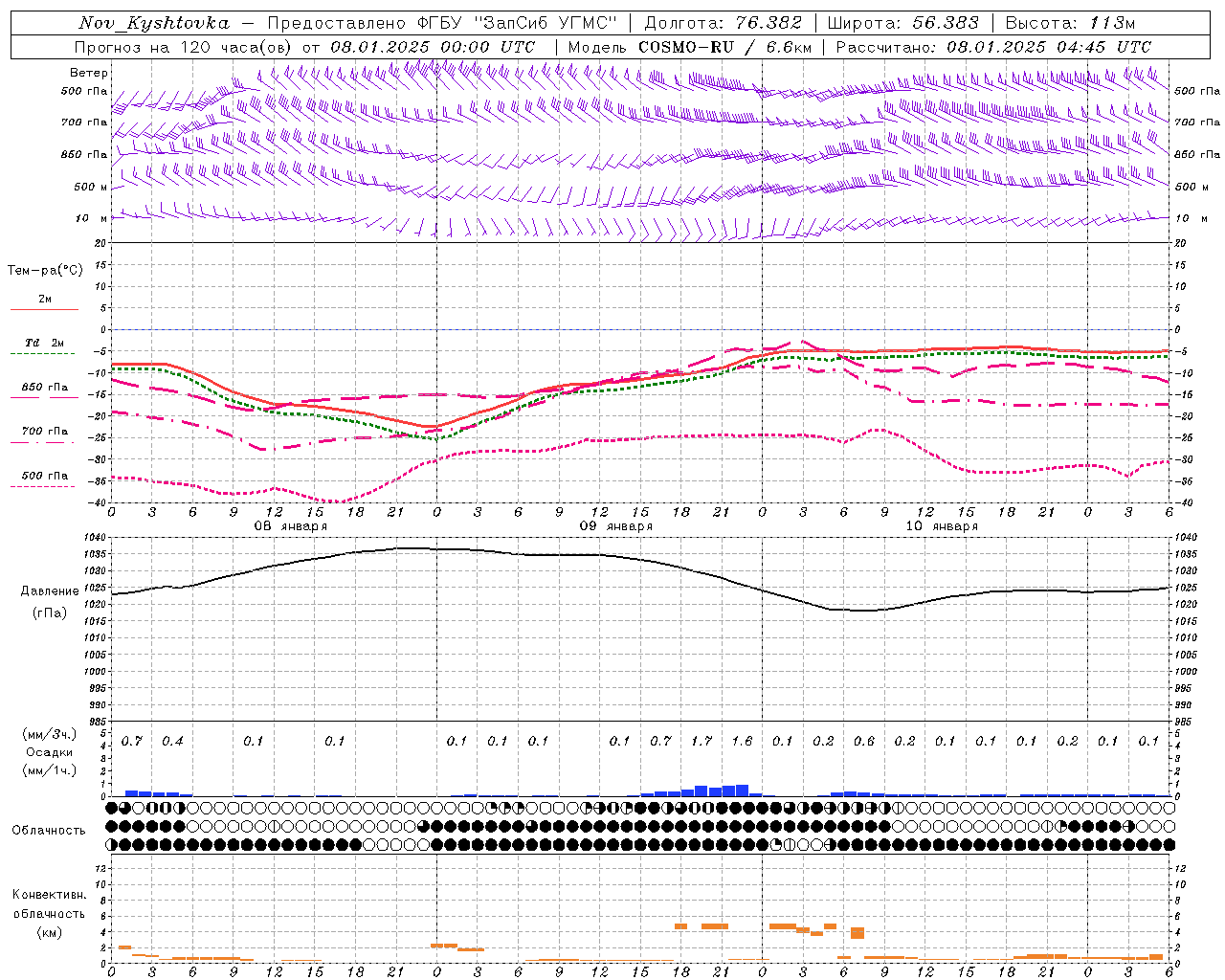
Task: Click the Конвективн. label
Action: click(50, 895)
